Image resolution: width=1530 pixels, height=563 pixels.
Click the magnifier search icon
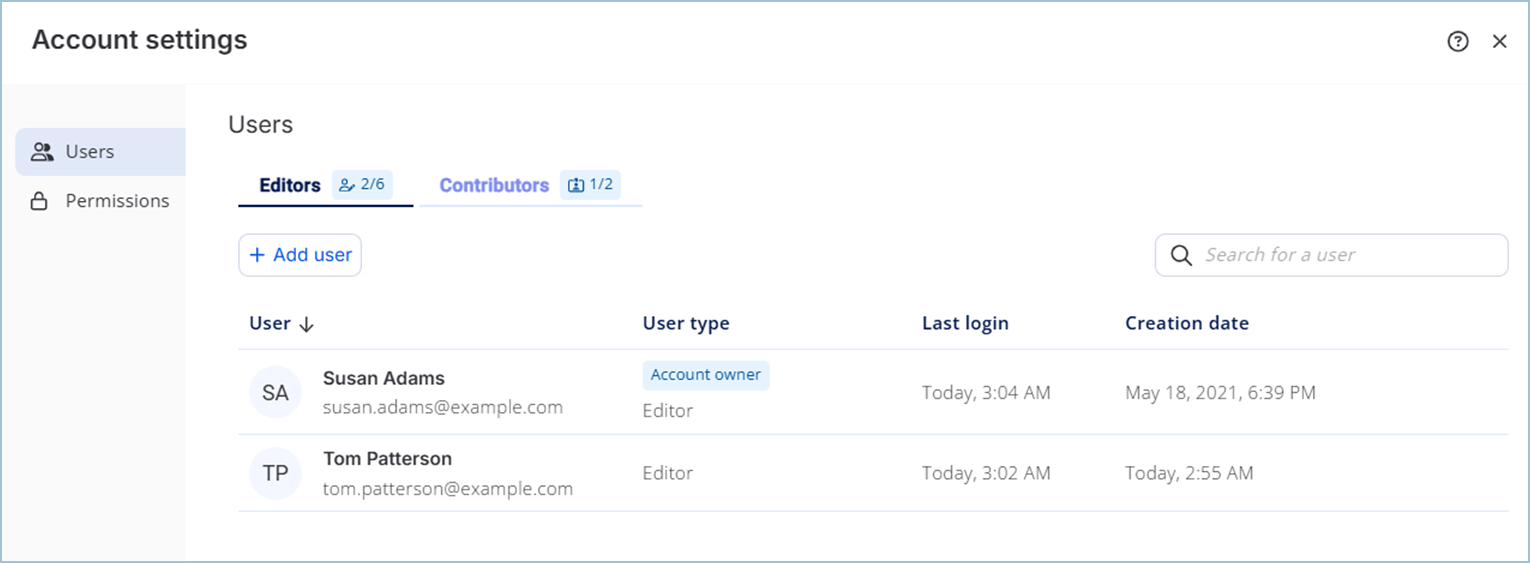point(1181,255)
